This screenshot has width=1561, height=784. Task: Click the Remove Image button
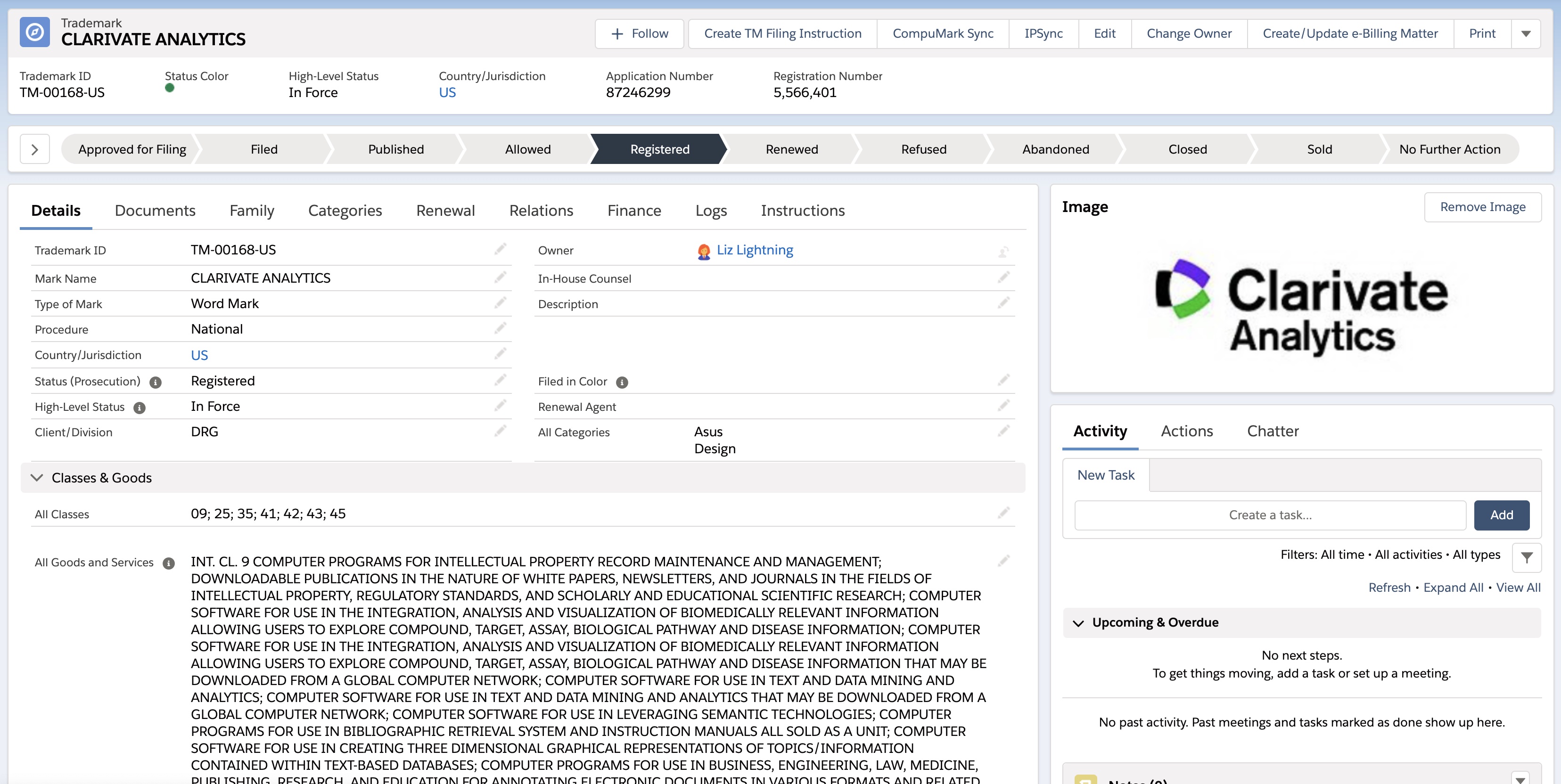point(1482,207)
